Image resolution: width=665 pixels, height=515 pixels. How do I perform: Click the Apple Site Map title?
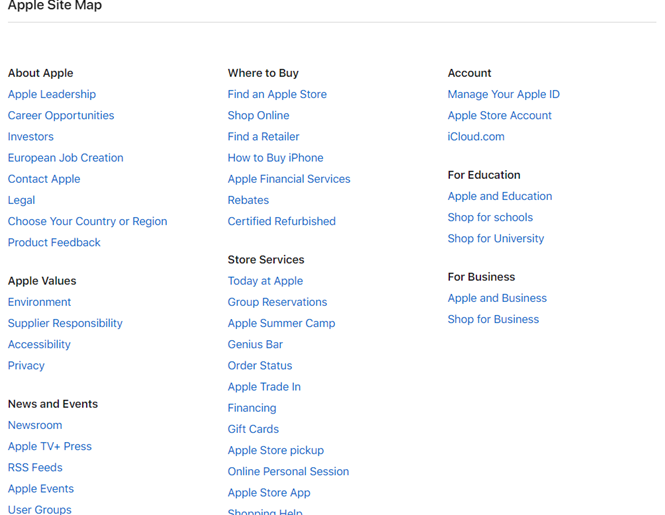coord(55,6)
